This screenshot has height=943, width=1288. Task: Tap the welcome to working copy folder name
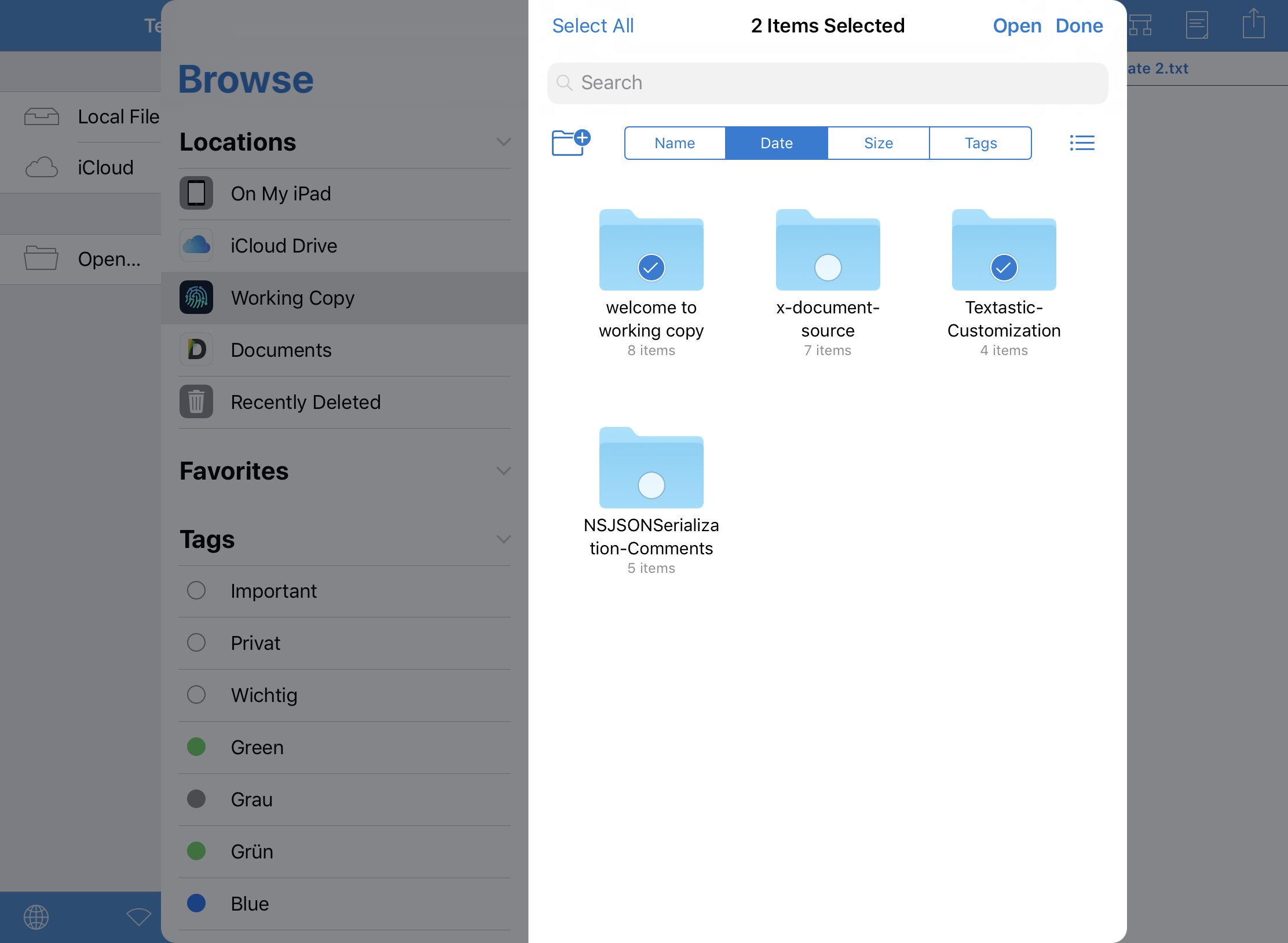click(x=652, y=319)
